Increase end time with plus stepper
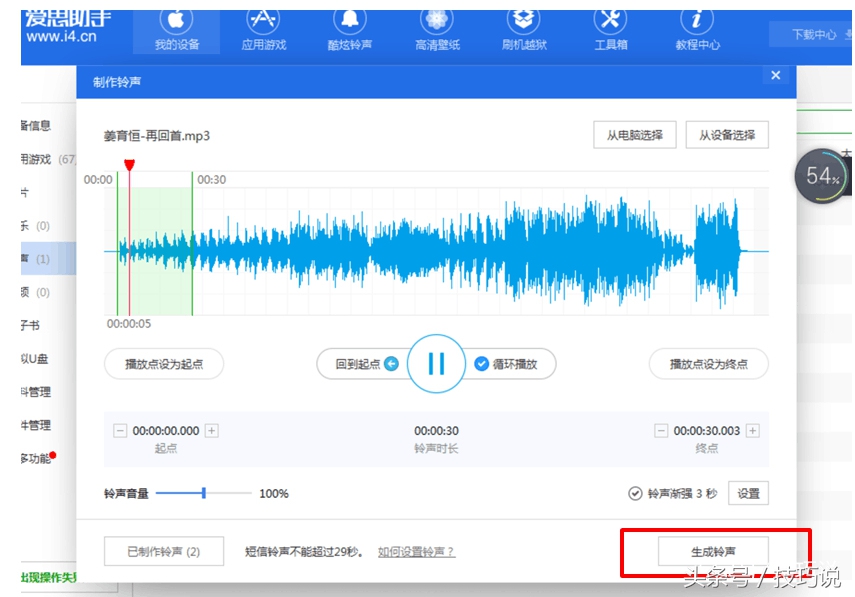The image size is (855, 597). pyautogui.click(x=753, y=431)
